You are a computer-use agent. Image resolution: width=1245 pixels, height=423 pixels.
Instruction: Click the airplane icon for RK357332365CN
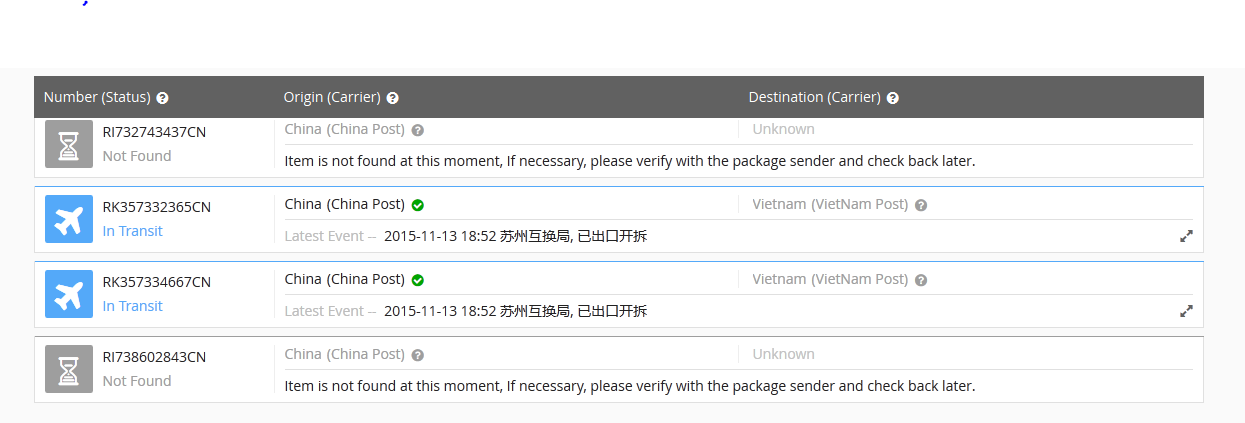pyautogui.click(x=69, y=219)
